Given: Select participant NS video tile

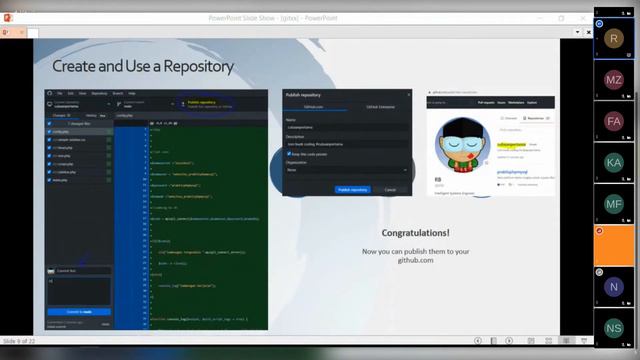Looking at the screenshot, I should pyautogui.click(x=614, y=328).
